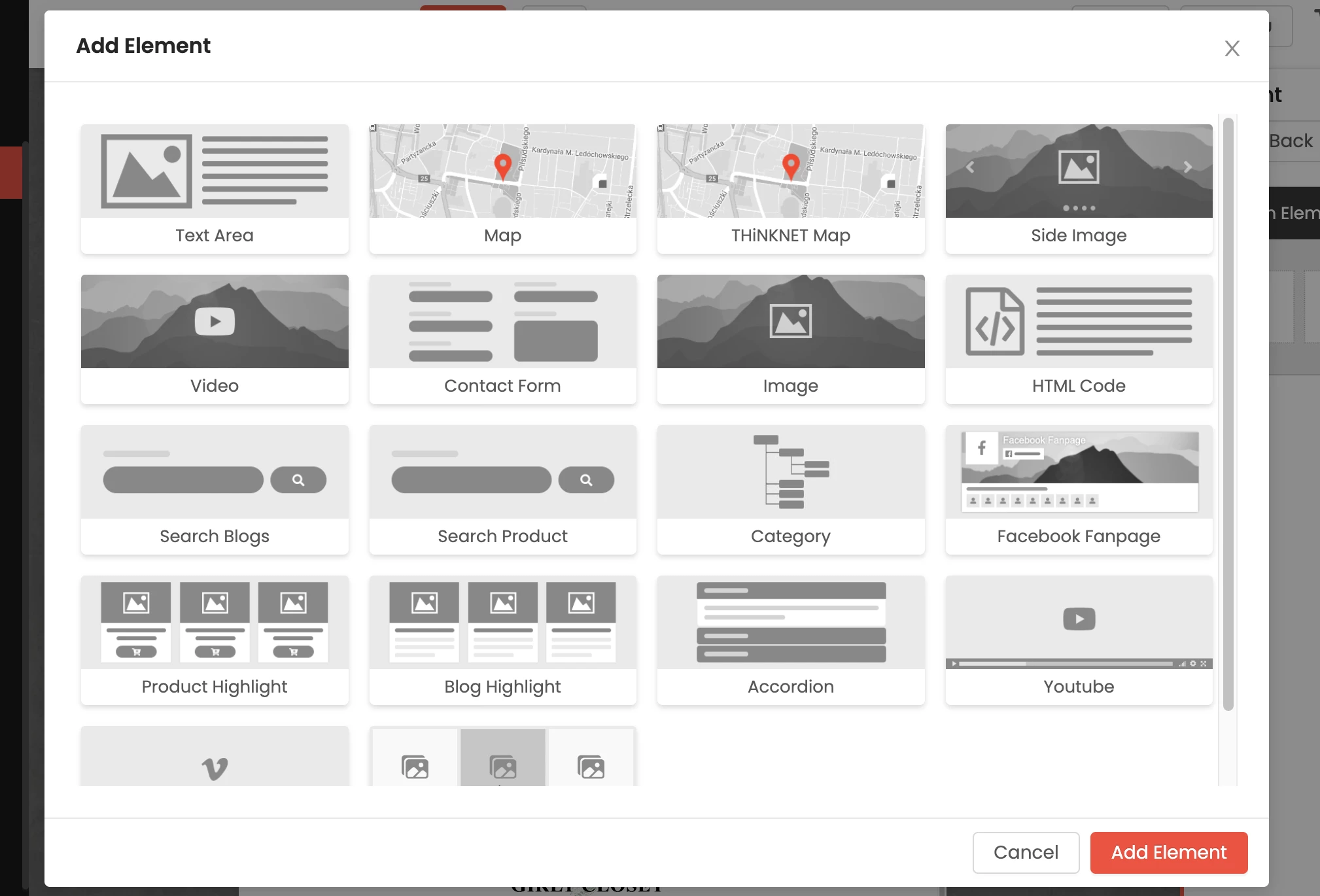The width and height of the screenshot is (1320, 896).
Task: Select the Blog Highlight element
Action: pyautogui.click(x=502, y=640)
